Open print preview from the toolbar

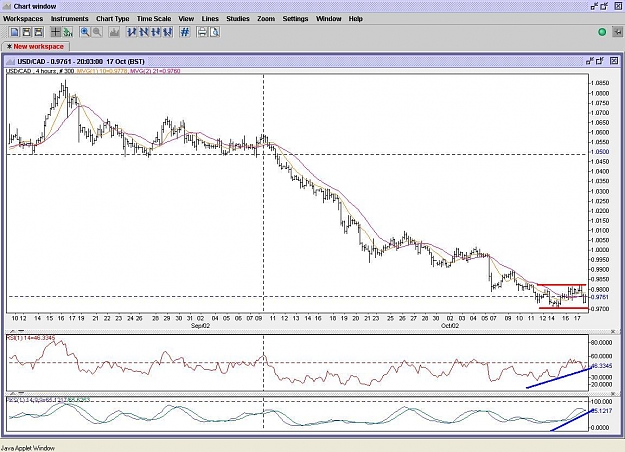[x=214, y=32]
